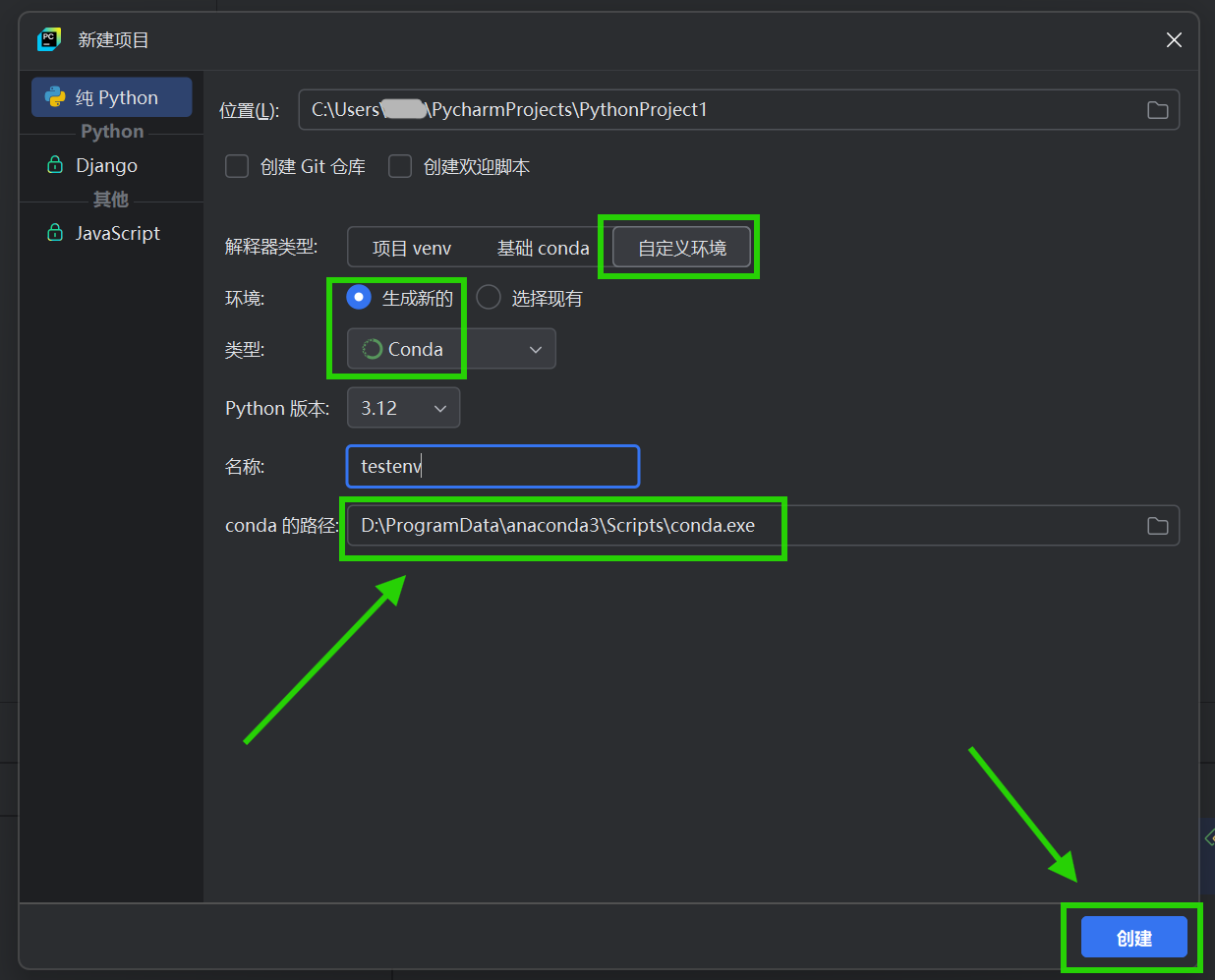Browse for the project location folder
Viewport: 1215px width, 980px height.
[1158, 110]
